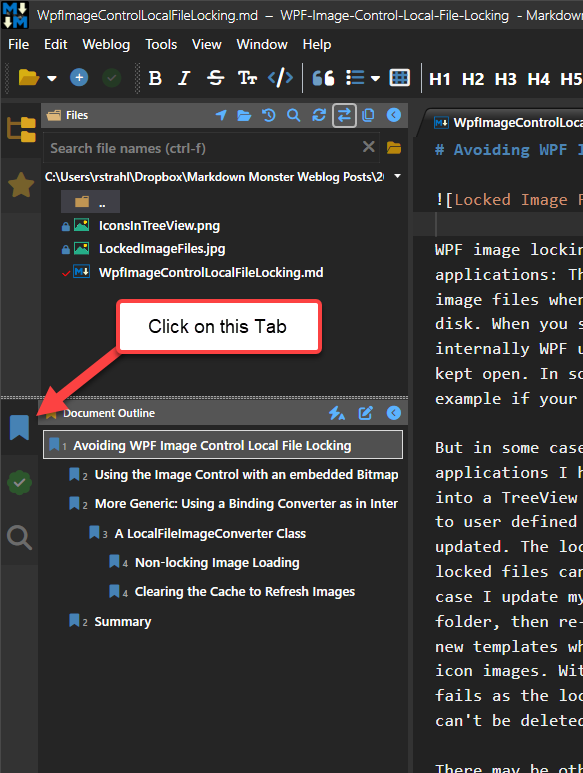Click the location arrow icon in Files panel
The height and width of the screenshot is (773, 583).
[221, 115]
